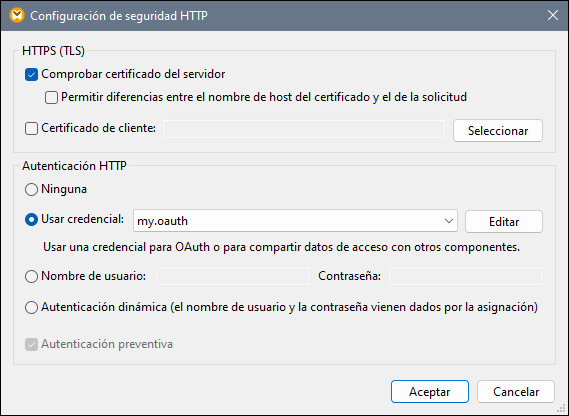Screen dimensions: 569x416
Task: Click the 'Contraseña:' label
Action: [x=349, y=276]
